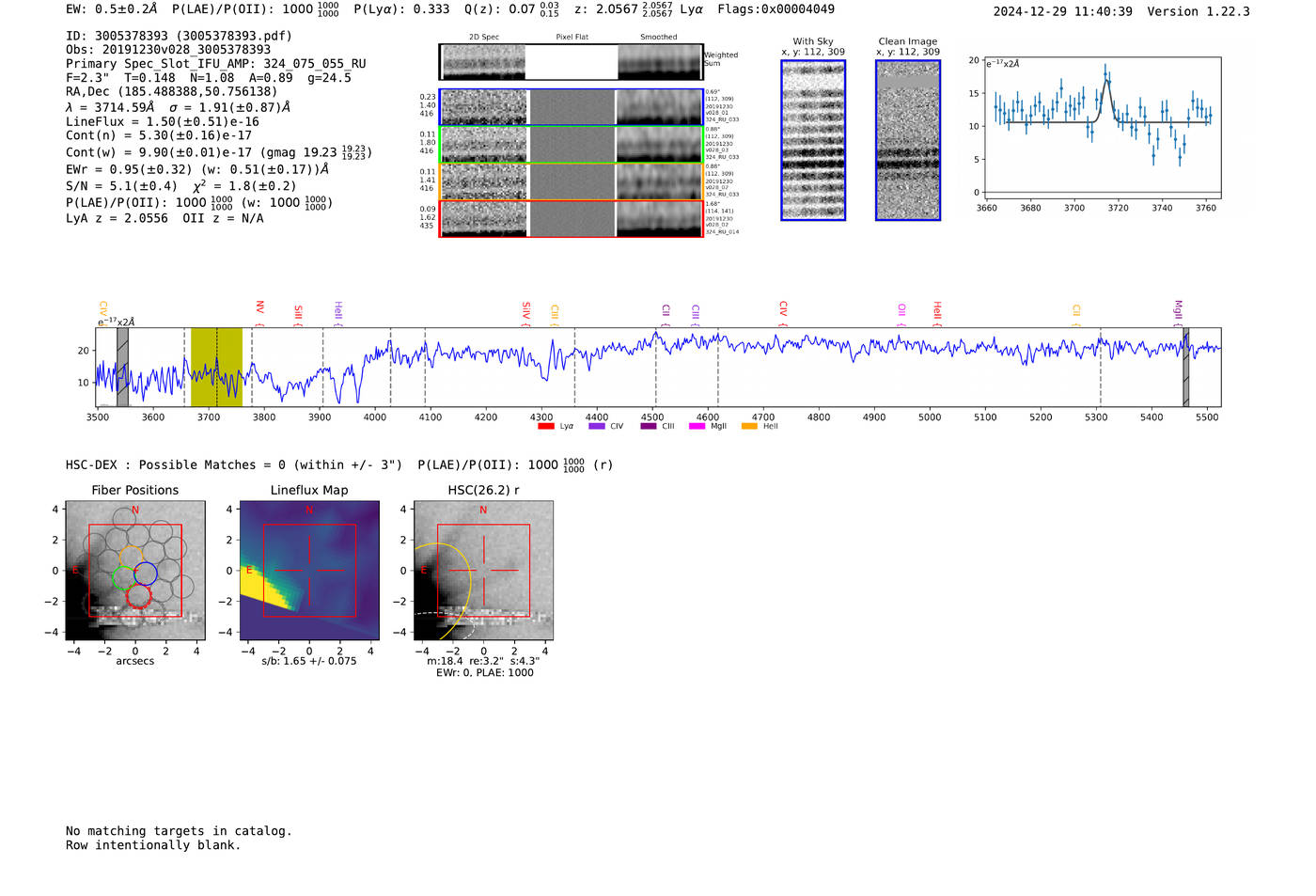
Task: Open the With Sky image thumbnail
Action: pos(813,141)
